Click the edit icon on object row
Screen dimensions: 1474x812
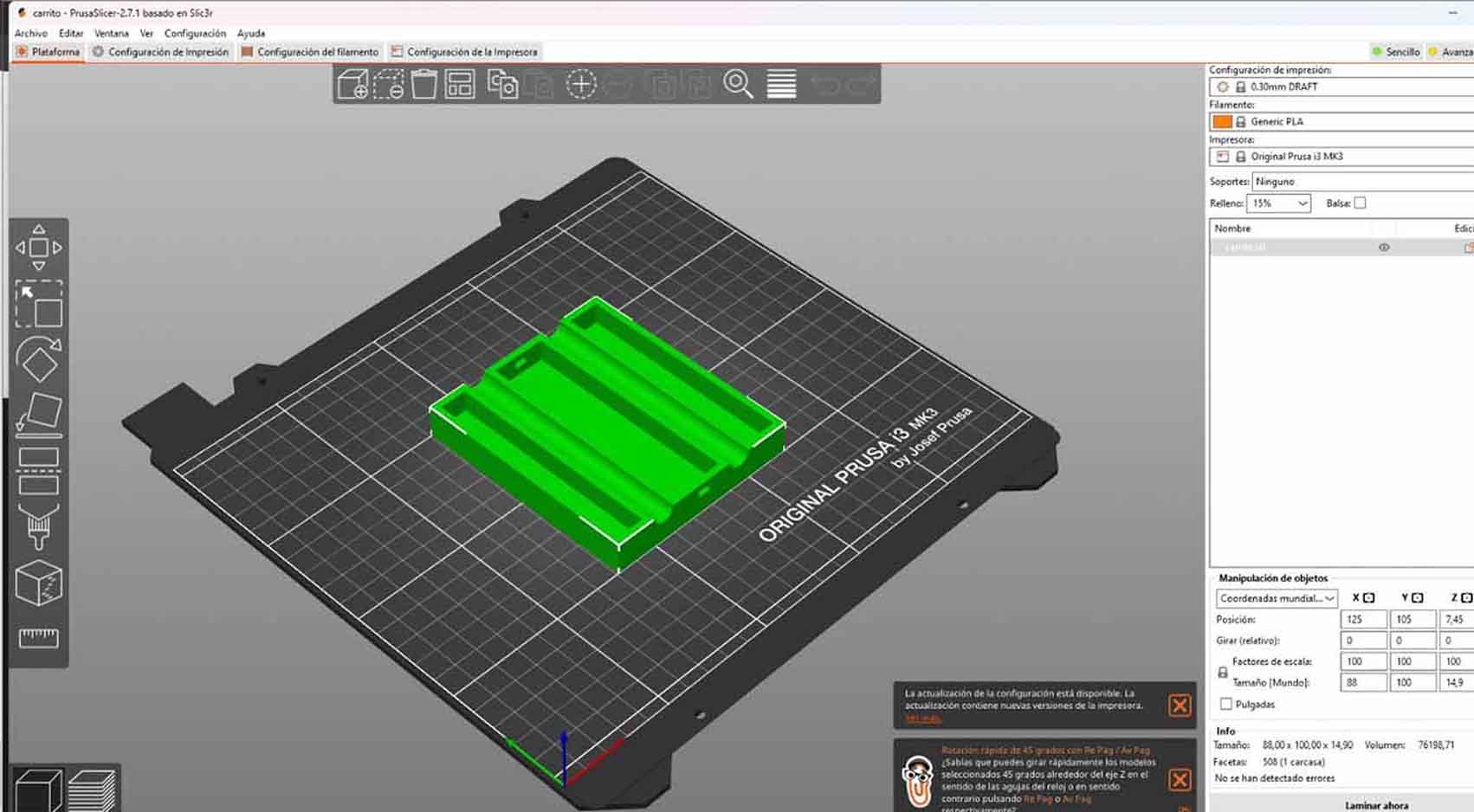click(1468, 248)
